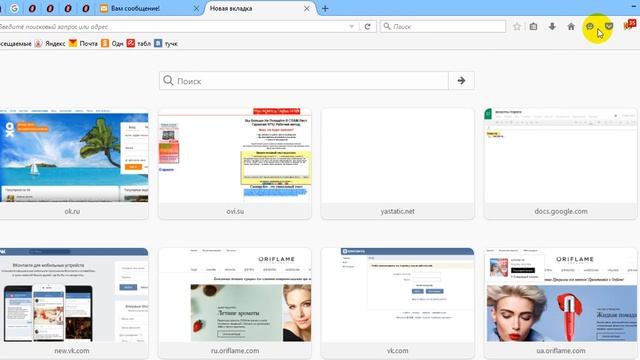Reload the current page

(367, 27)
